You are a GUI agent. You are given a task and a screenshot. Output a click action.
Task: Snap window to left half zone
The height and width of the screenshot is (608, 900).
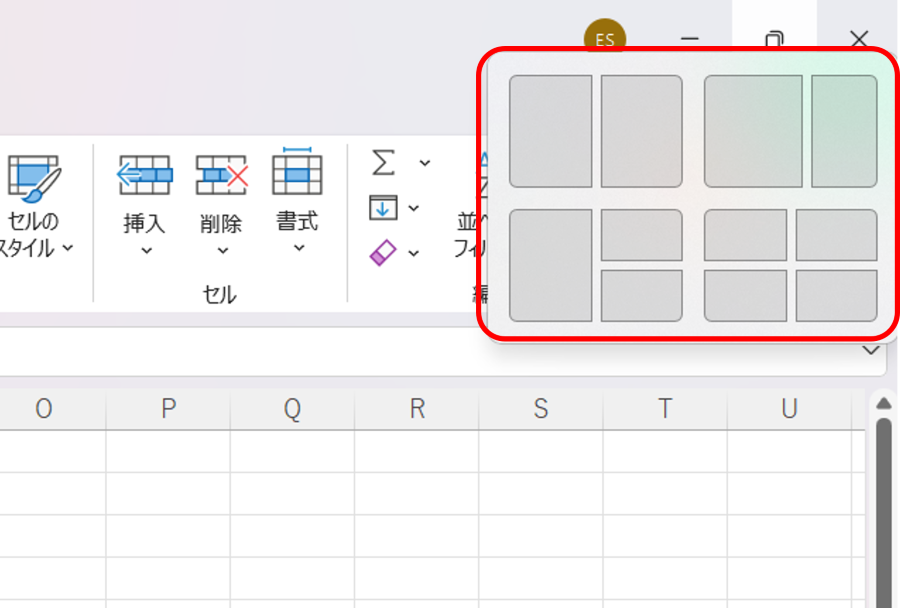click(x=550, y=131)
